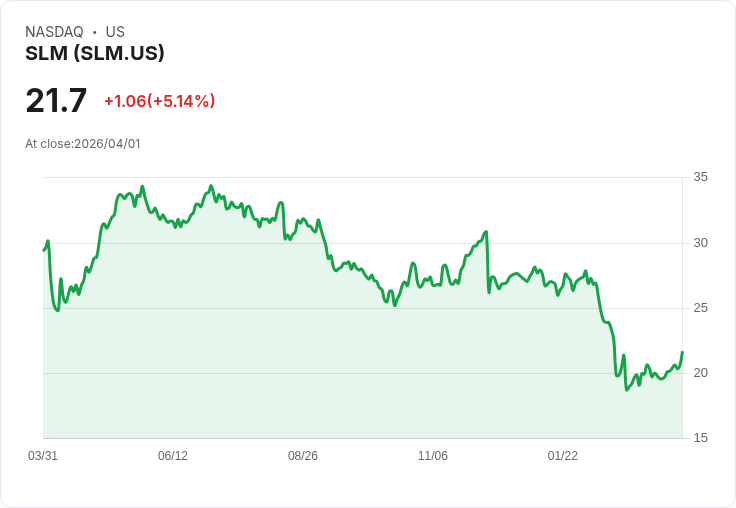736x508 pixels.
Task: Open the SLM (SLM.US) stock title
Action: [x=95, y=54]
